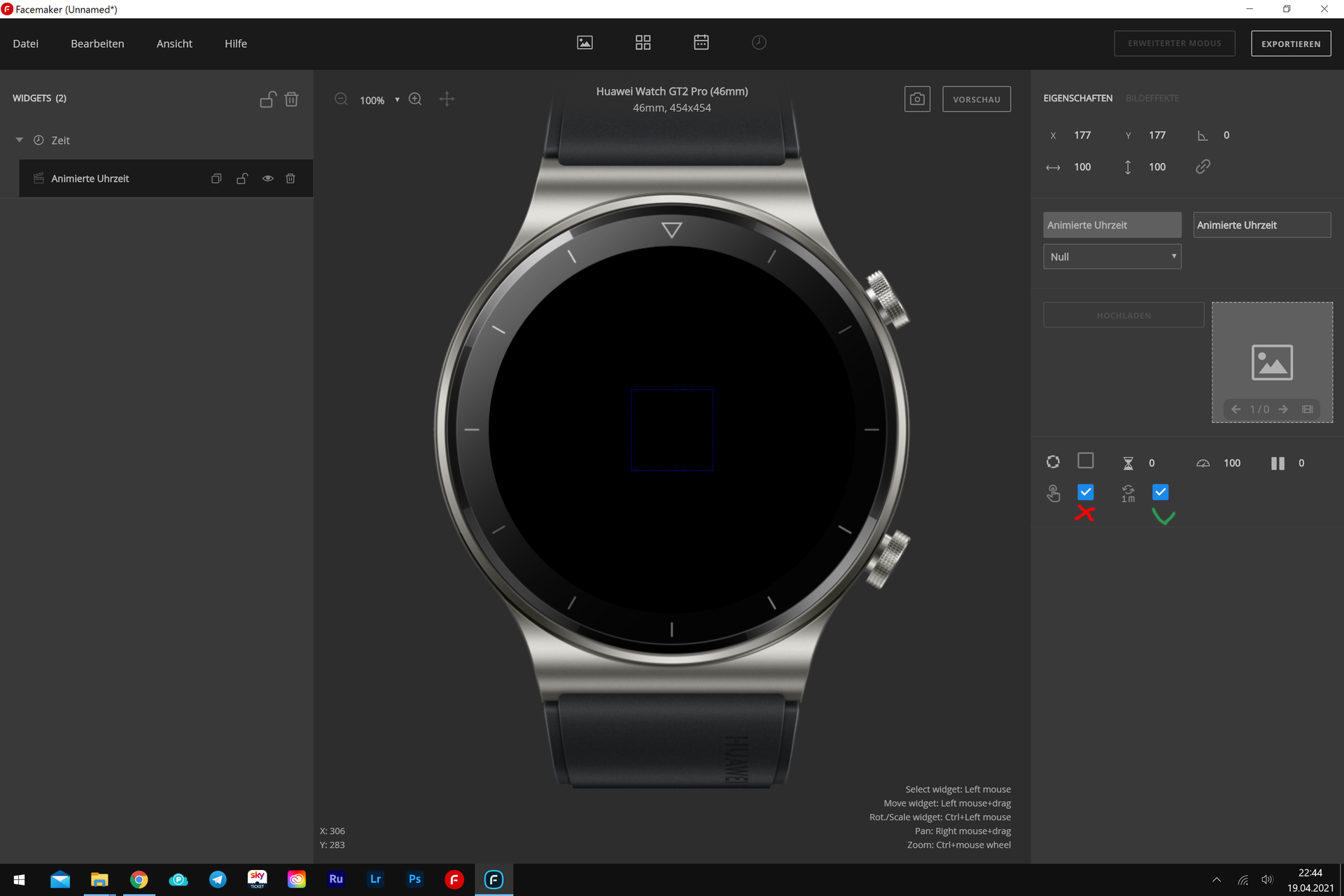The height and width of the screenshot is (896, 1344).
Task: Open File Explorer from the taskbar
Action: (99, 879)
